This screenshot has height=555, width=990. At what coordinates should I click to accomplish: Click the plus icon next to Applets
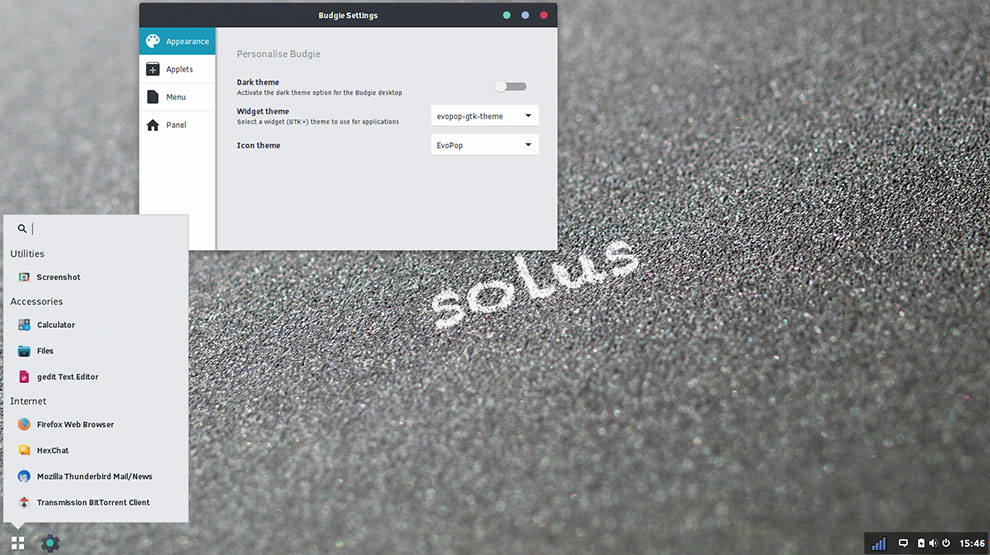(x=153, y=69)
